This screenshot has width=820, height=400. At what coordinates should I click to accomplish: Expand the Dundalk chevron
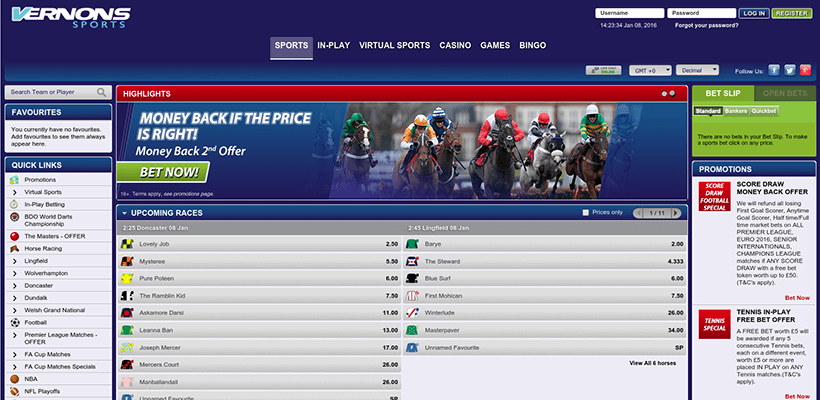15,298
